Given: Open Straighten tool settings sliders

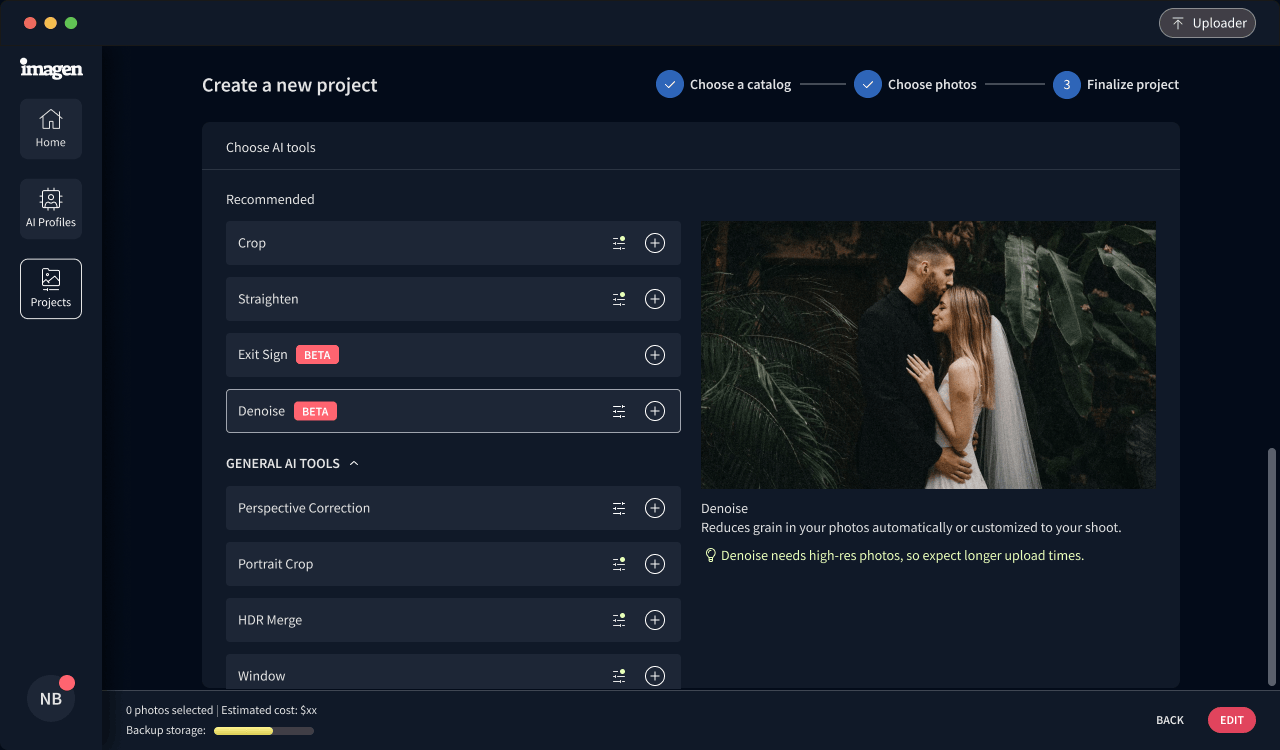Looking at the screenshot, I should (619, 299).
